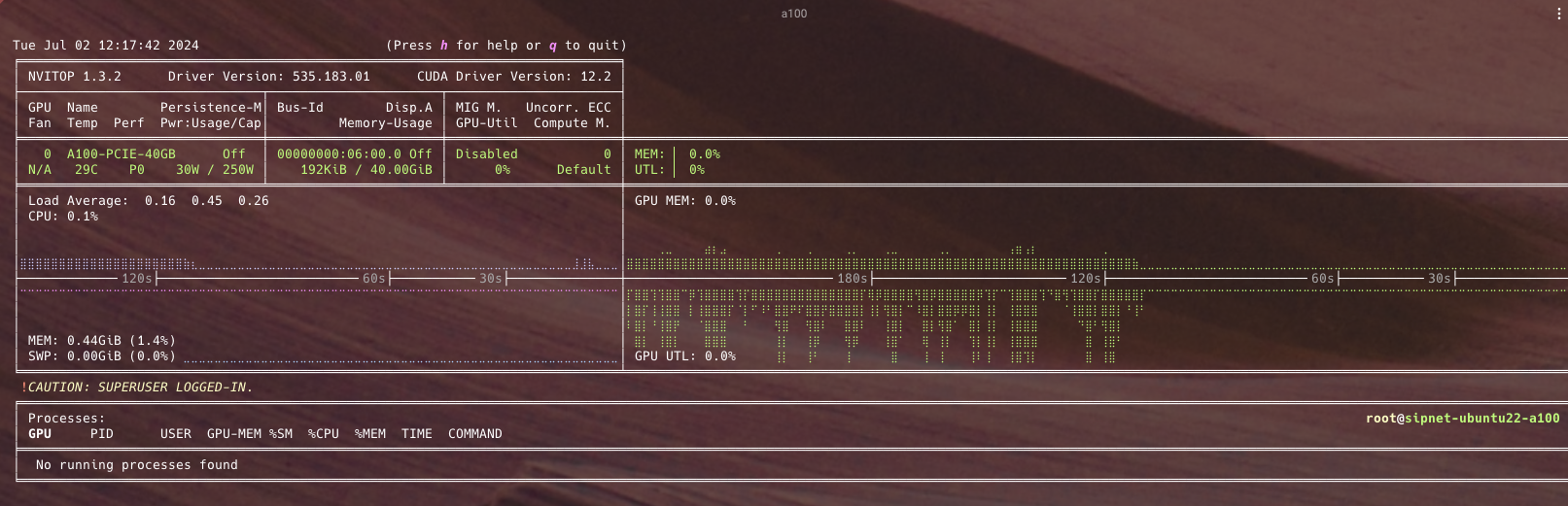This screenshot has width=1568, height=506.
Task: Click the 30W / 250W power usage value
Action: [x=214, y=170]
